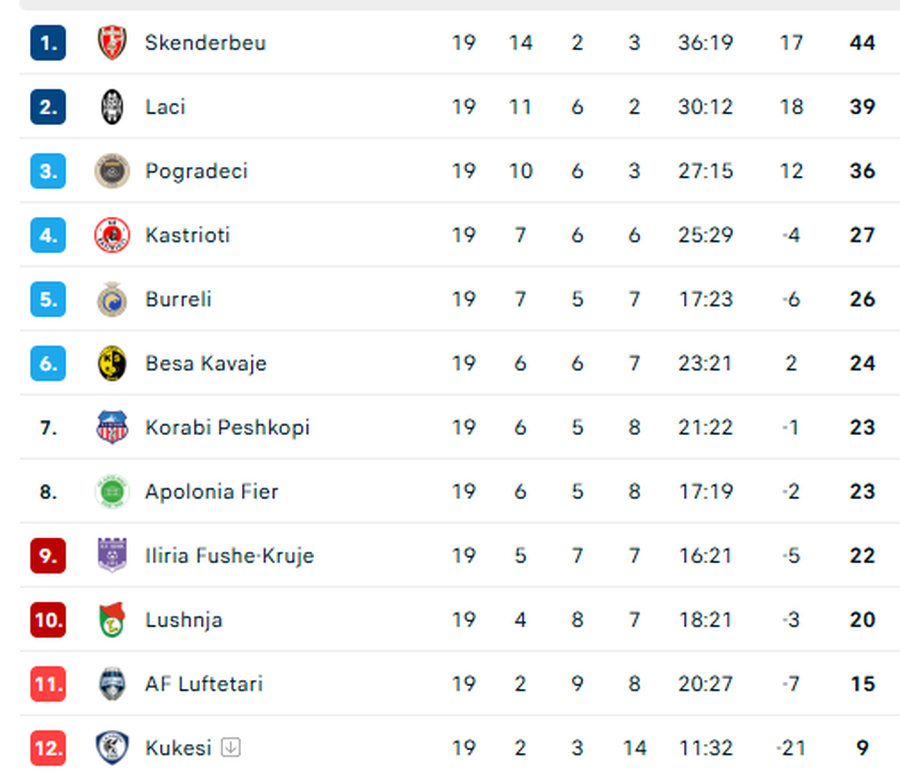Click Lushnja's 18:21 goals score
Viewport: 900px width, 773px height.
pyautogui.click(x=705, y=620)
